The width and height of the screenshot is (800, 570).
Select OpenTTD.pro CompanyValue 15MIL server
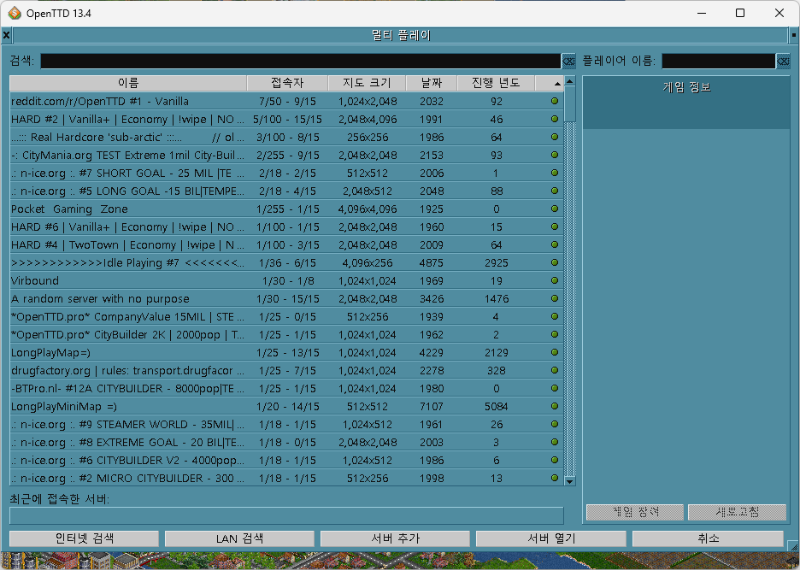[x=286, y=316]
